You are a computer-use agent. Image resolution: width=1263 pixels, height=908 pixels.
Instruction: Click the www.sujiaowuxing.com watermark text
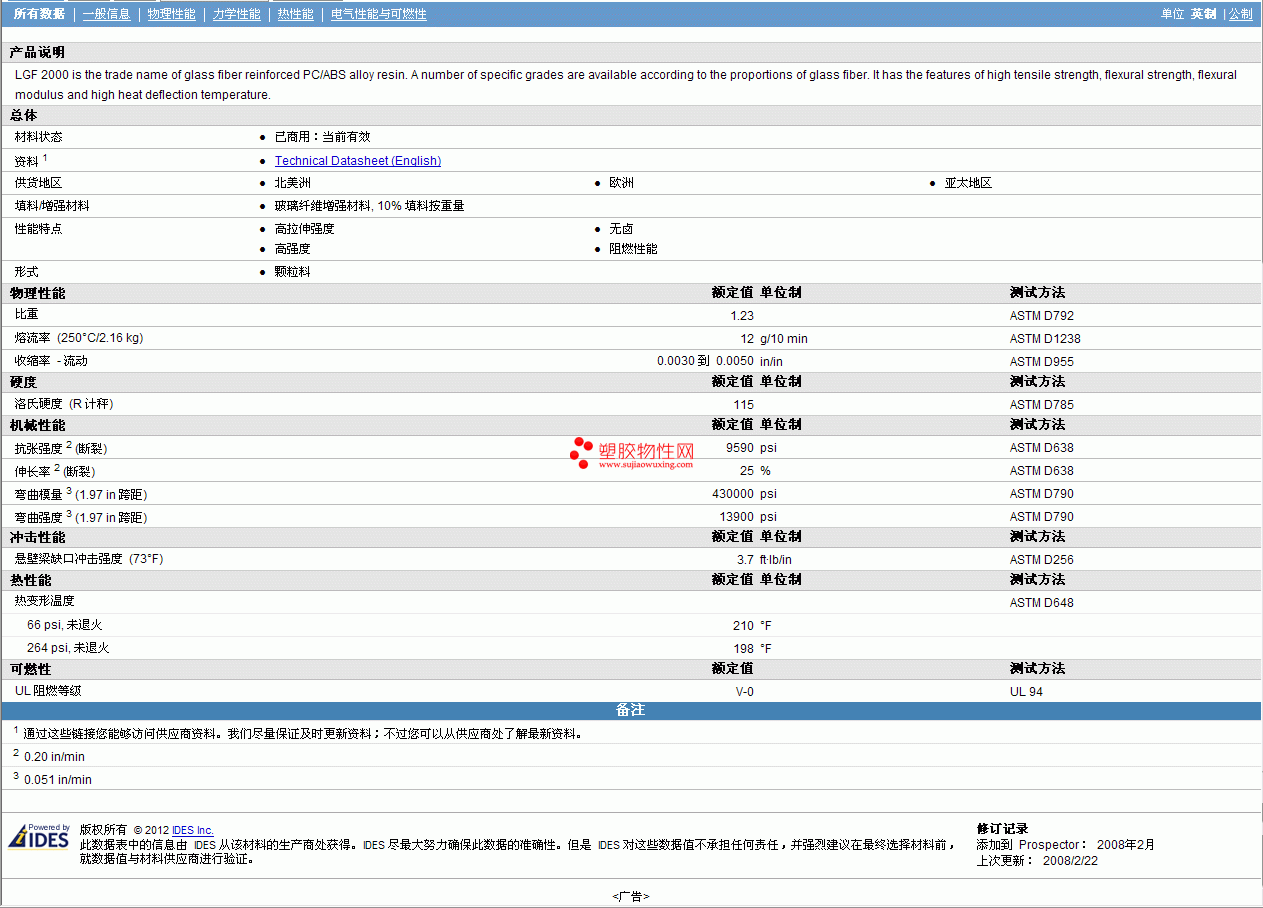pyautogui.click(x=646, y=464)
